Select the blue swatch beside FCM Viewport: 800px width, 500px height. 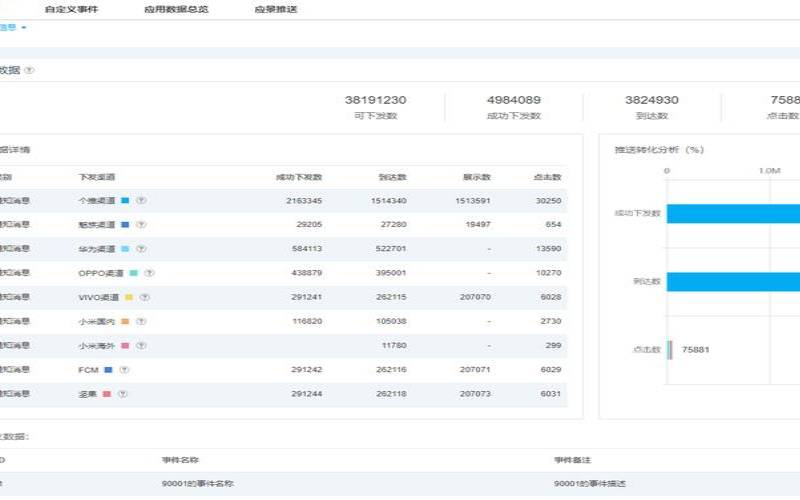point(108,369)
